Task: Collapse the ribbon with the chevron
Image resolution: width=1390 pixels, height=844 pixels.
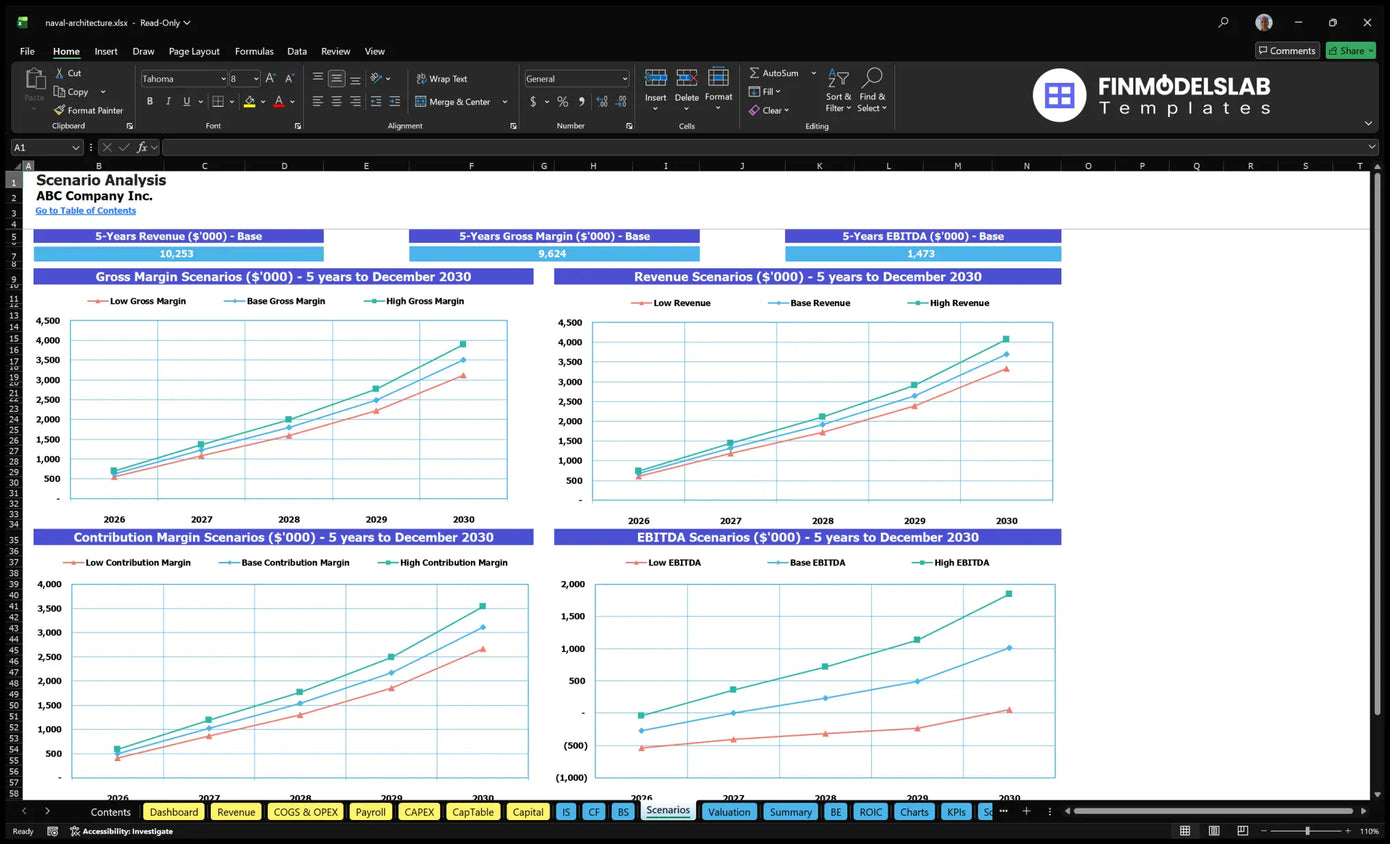Action: point(1368,123)
